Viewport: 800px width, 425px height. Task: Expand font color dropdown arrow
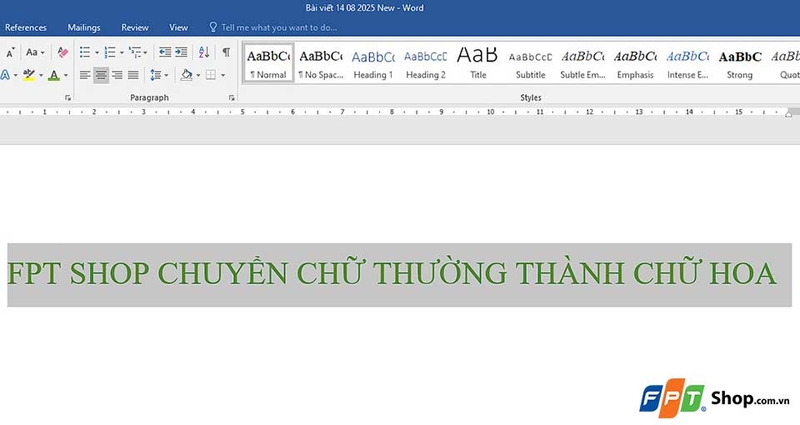[x=65, y=76]
